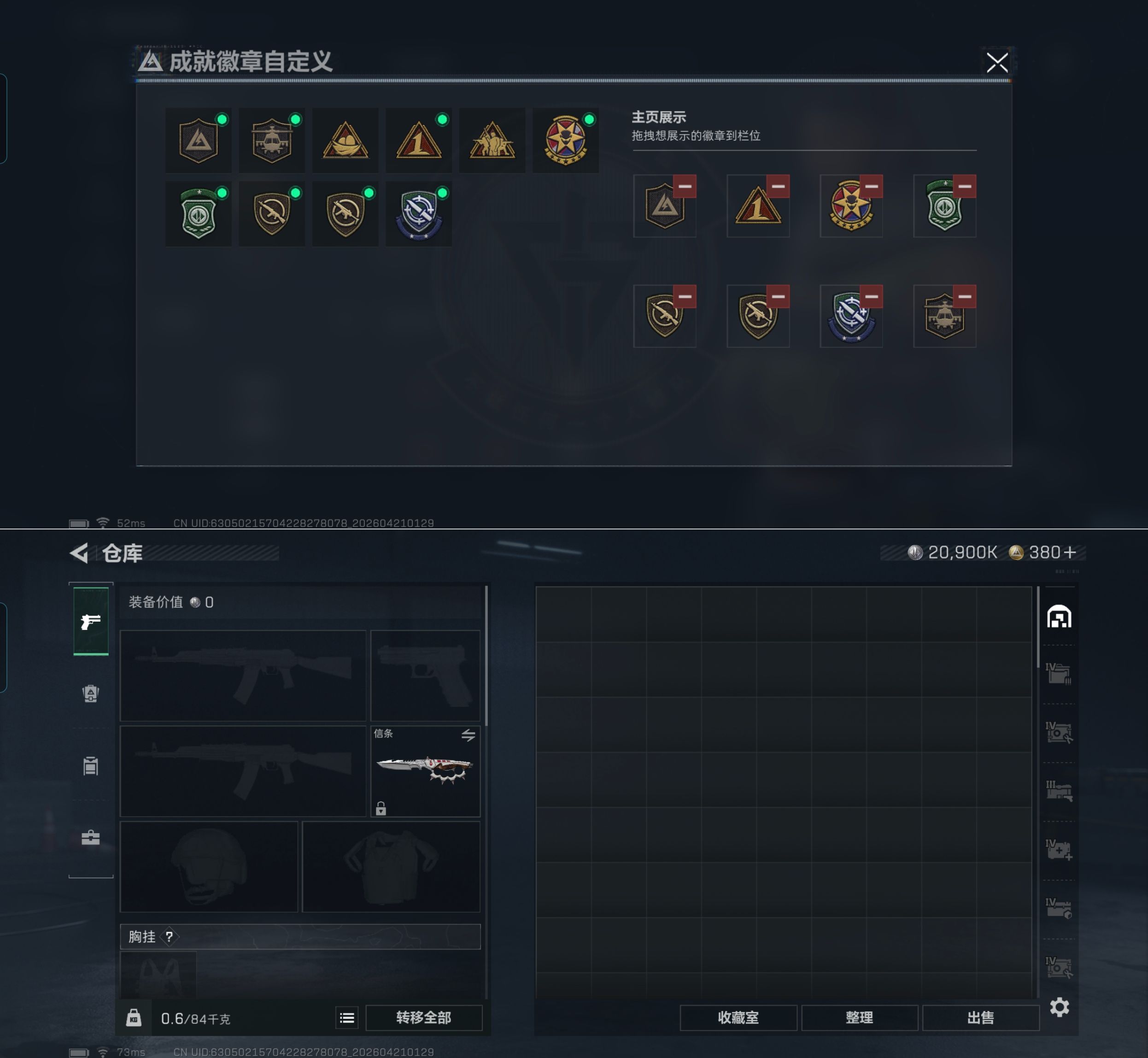Viewport: 1148px width, 1058px height.
Task: Open the list view dropdown beside 转移全部
Action: [x=347, y=1018]
